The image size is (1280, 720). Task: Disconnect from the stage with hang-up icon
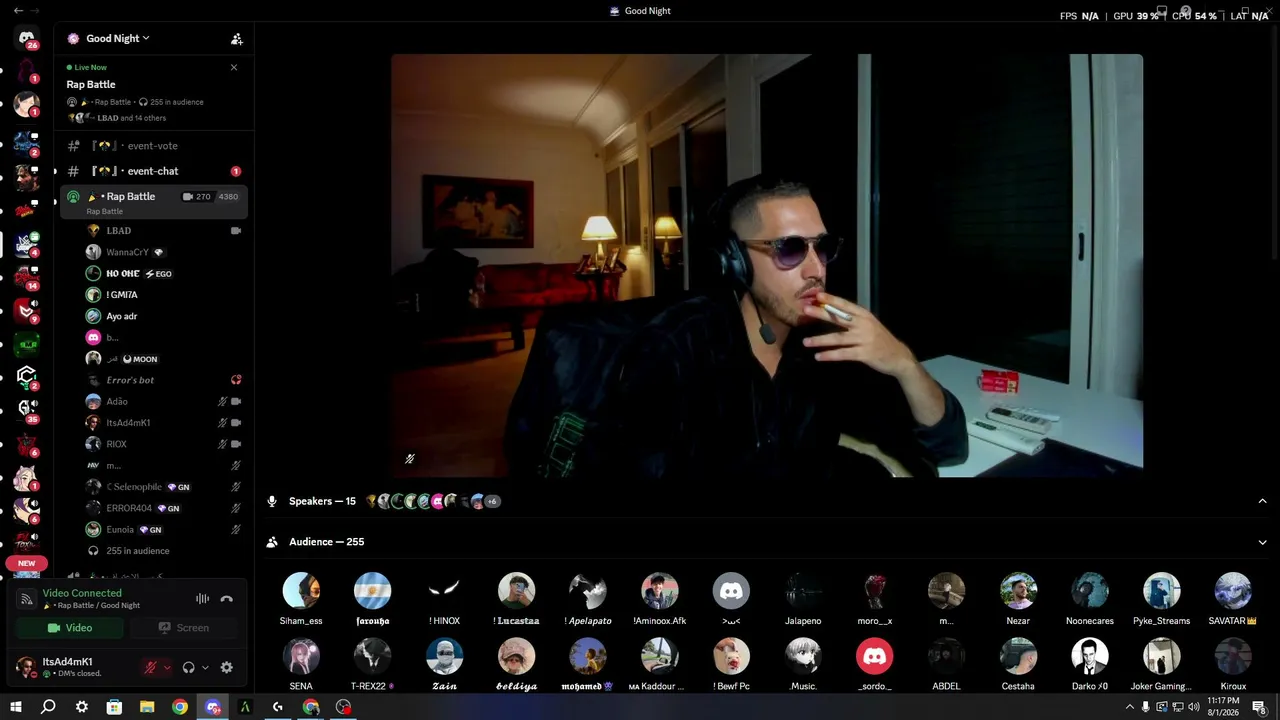point(227,598)
